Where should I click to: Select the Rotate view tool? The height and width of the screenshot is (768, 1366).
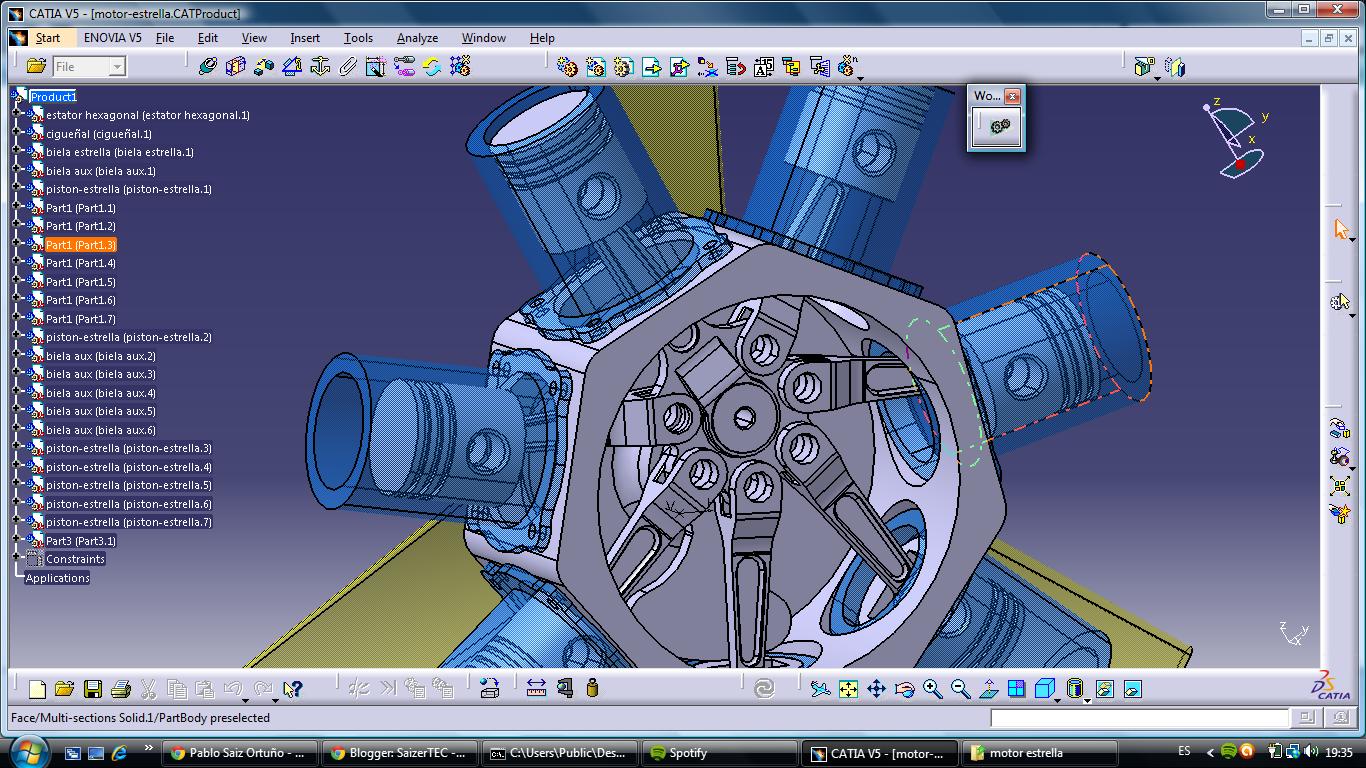[x=904, y=688]
